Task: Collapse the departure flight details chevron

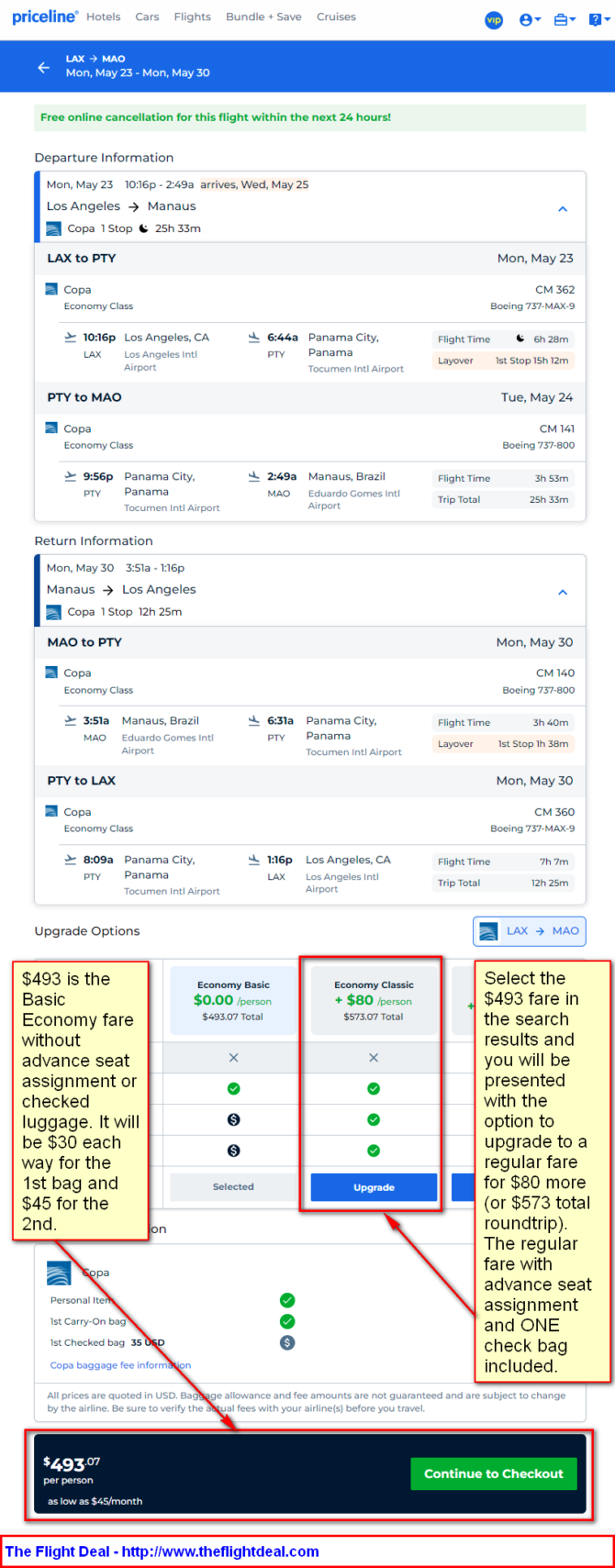Action: [x=563, y=209]
